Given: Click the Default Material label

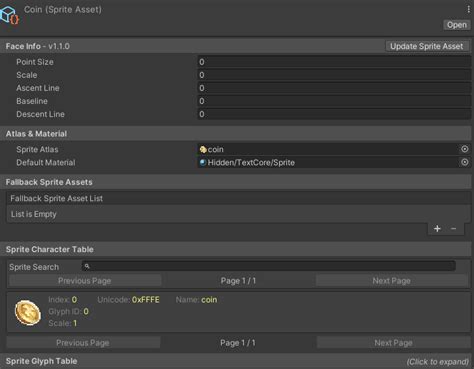Looking at the screenshot, I should (x=46, y=163).
